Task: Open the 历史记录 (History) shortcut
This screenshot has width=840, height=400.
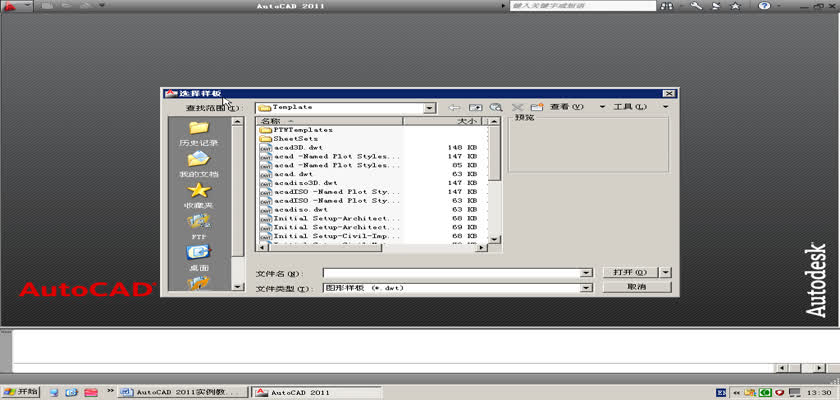Action: 198,133
